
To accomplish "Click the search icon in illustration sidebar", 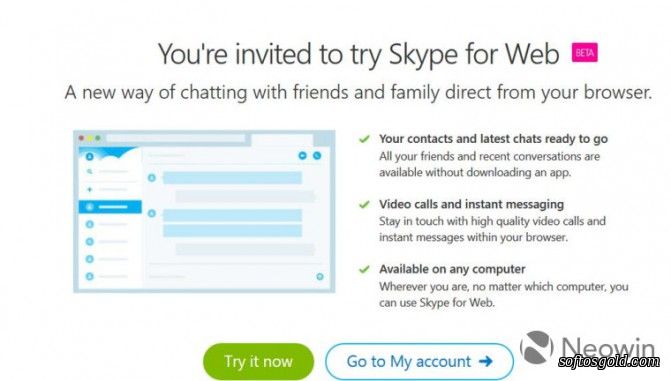I will 89,171.
